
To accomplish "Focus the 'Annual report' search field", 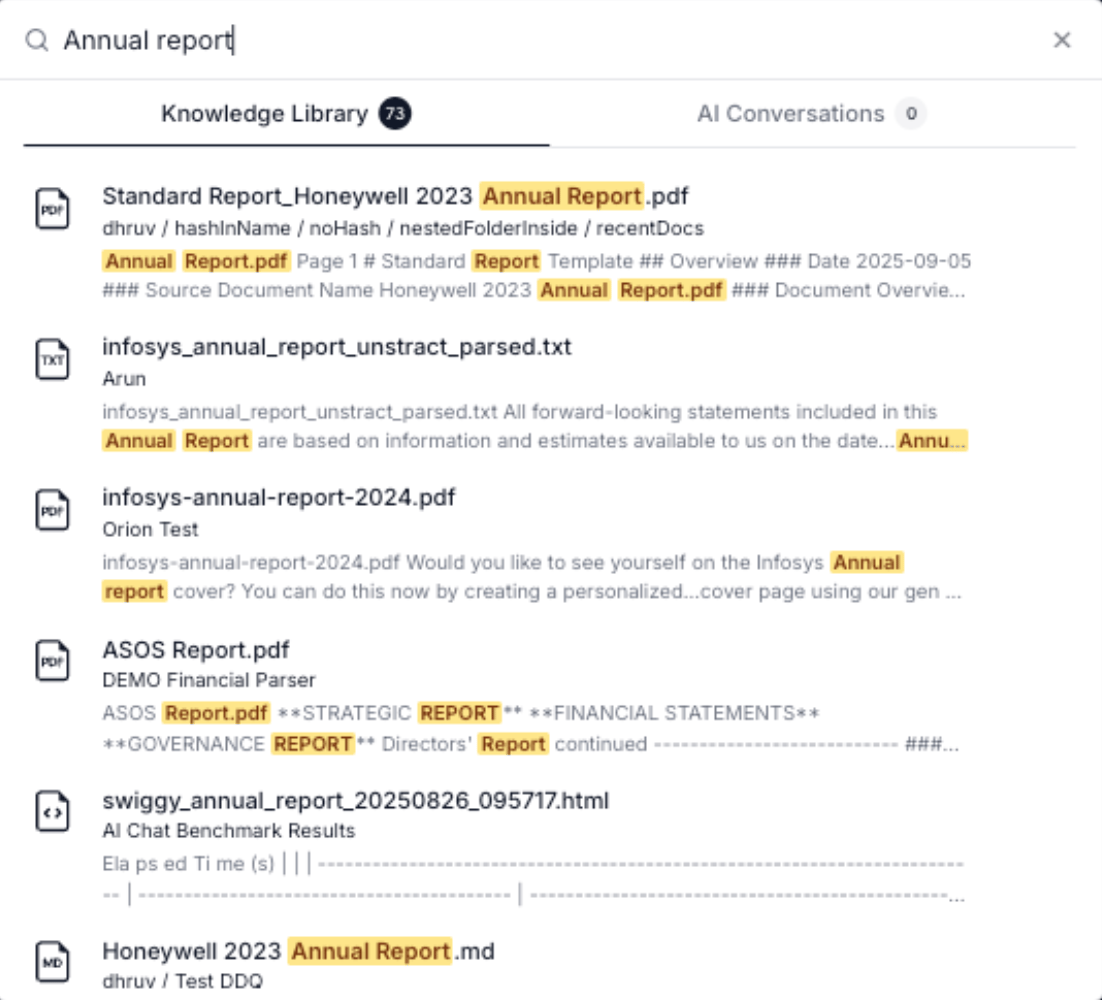I will [548, 40].
